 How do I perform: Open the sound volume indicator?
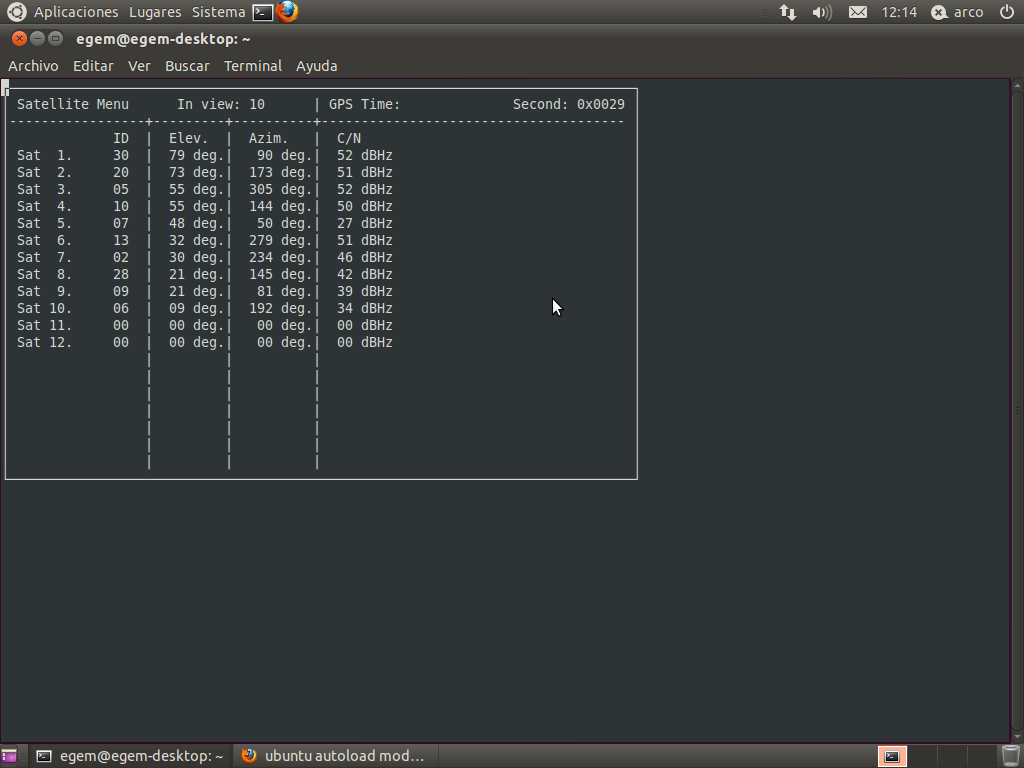(x=822, y=12)
